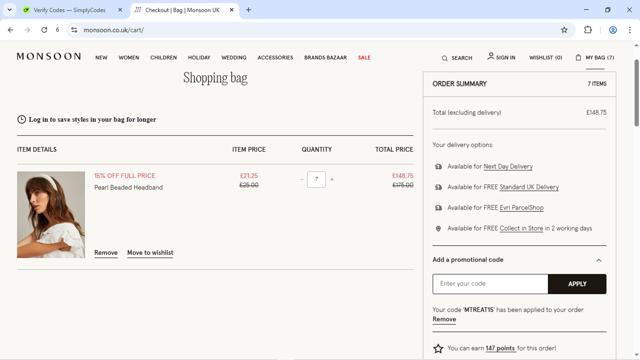Go forward to the next page

(27, 30)
